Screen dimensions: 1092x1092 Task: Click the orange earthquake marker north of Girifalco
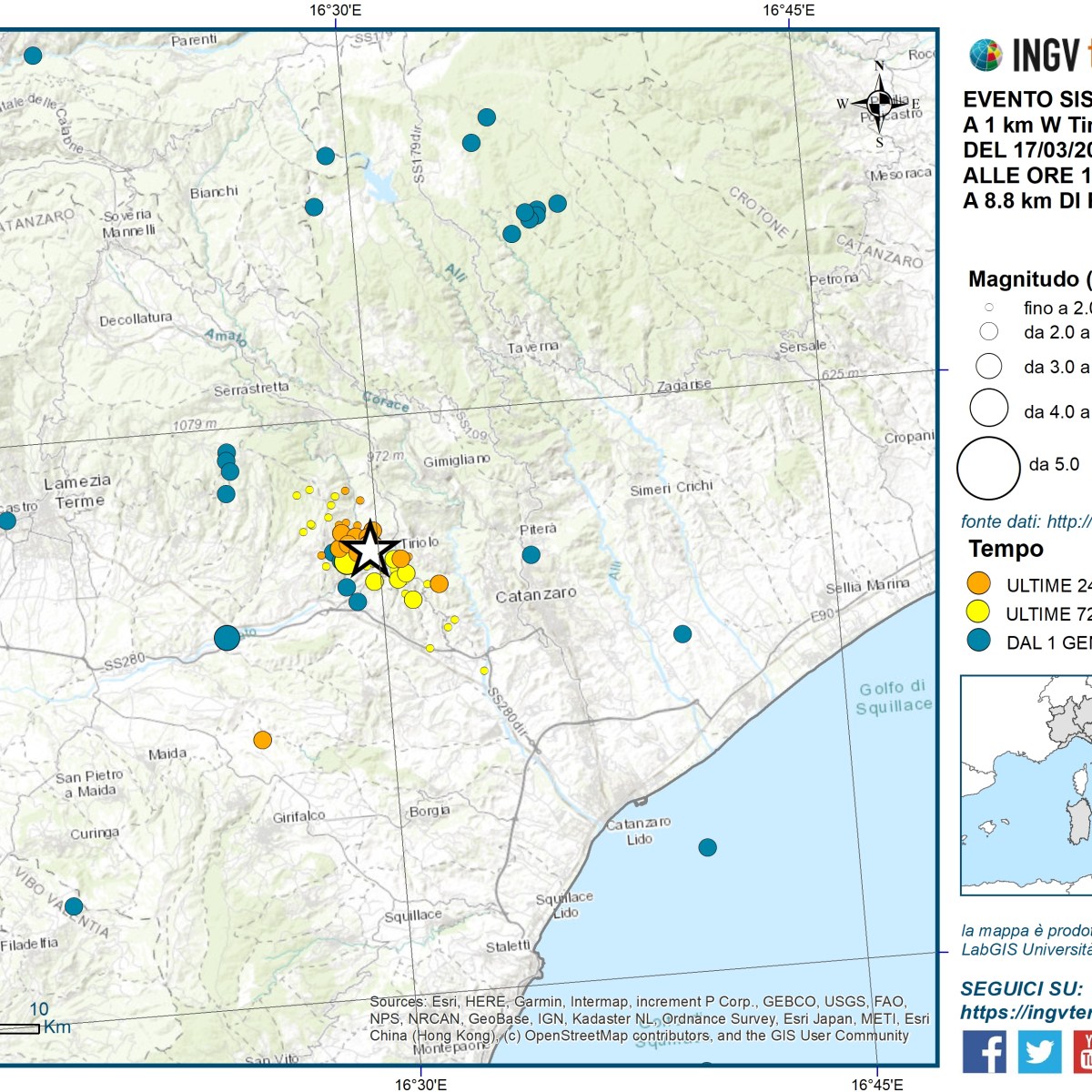tap(262, 740)
